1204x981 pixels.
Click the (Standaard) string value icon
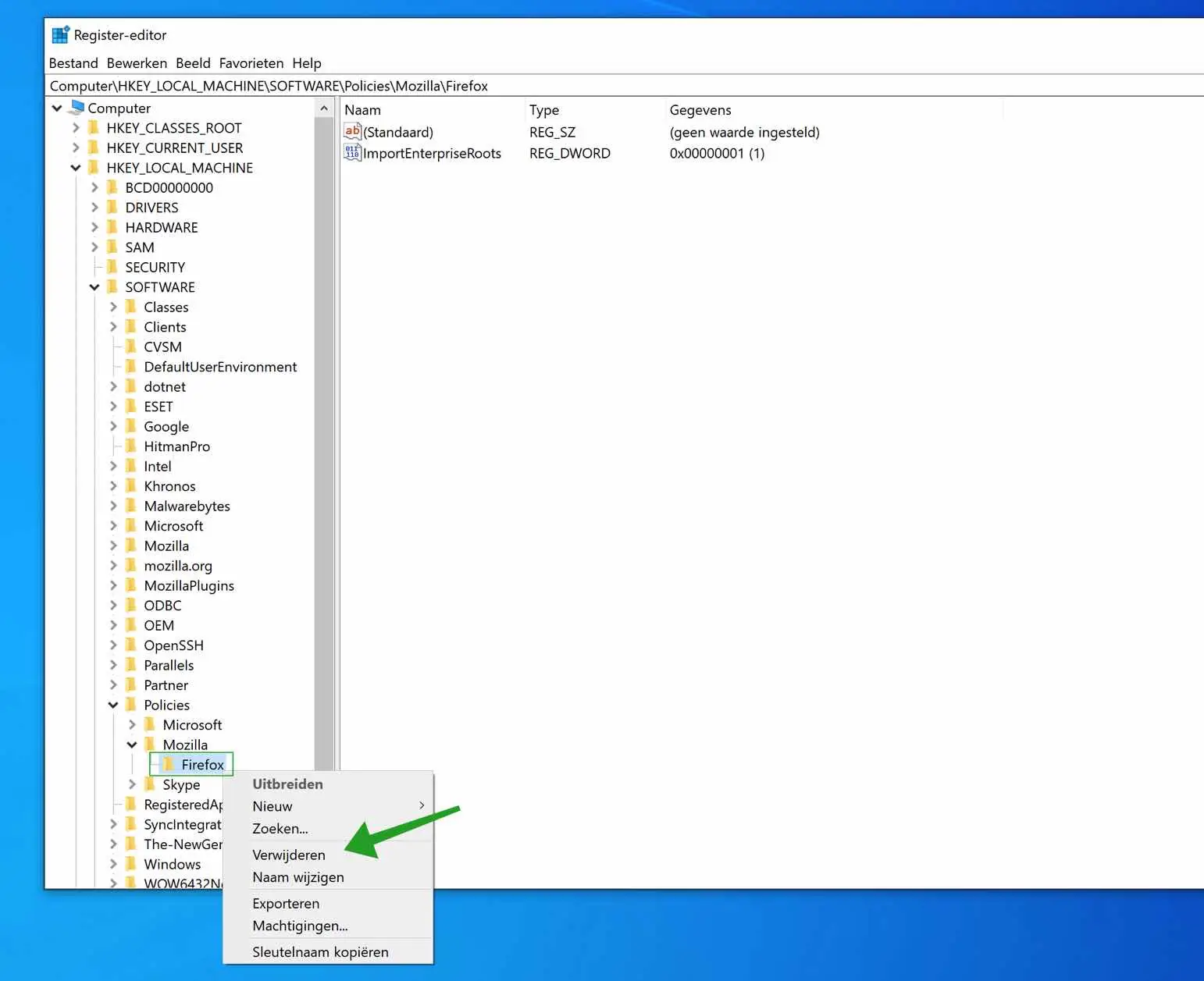click(352, 132)
